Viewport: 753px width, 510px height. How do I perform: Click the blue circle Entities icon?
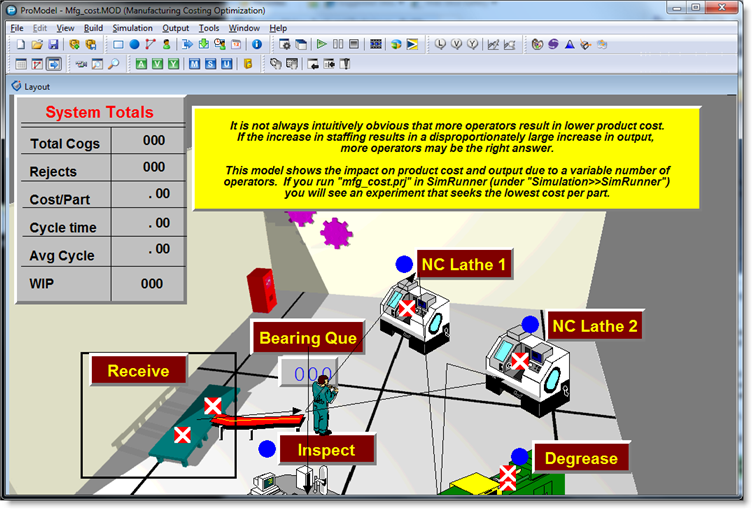pyautogui.click(x=134, y=45)
